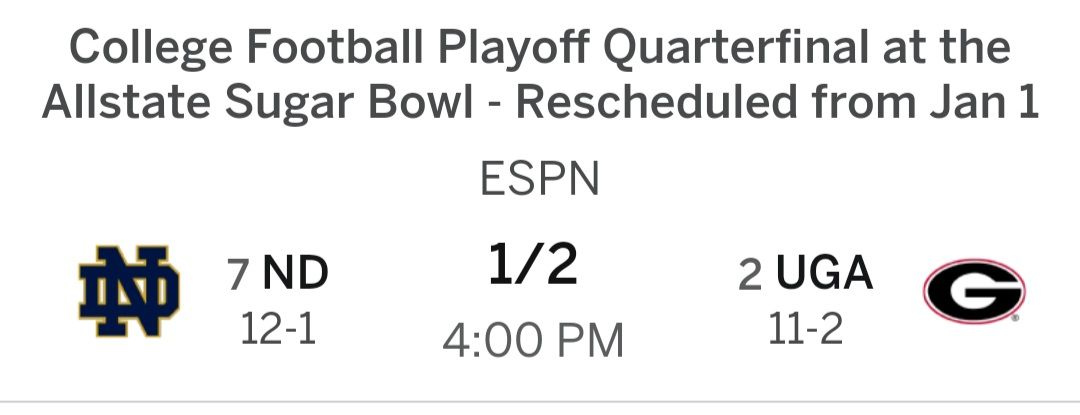
Task: Click the 1/2 game date
Action: coord(533,266)
